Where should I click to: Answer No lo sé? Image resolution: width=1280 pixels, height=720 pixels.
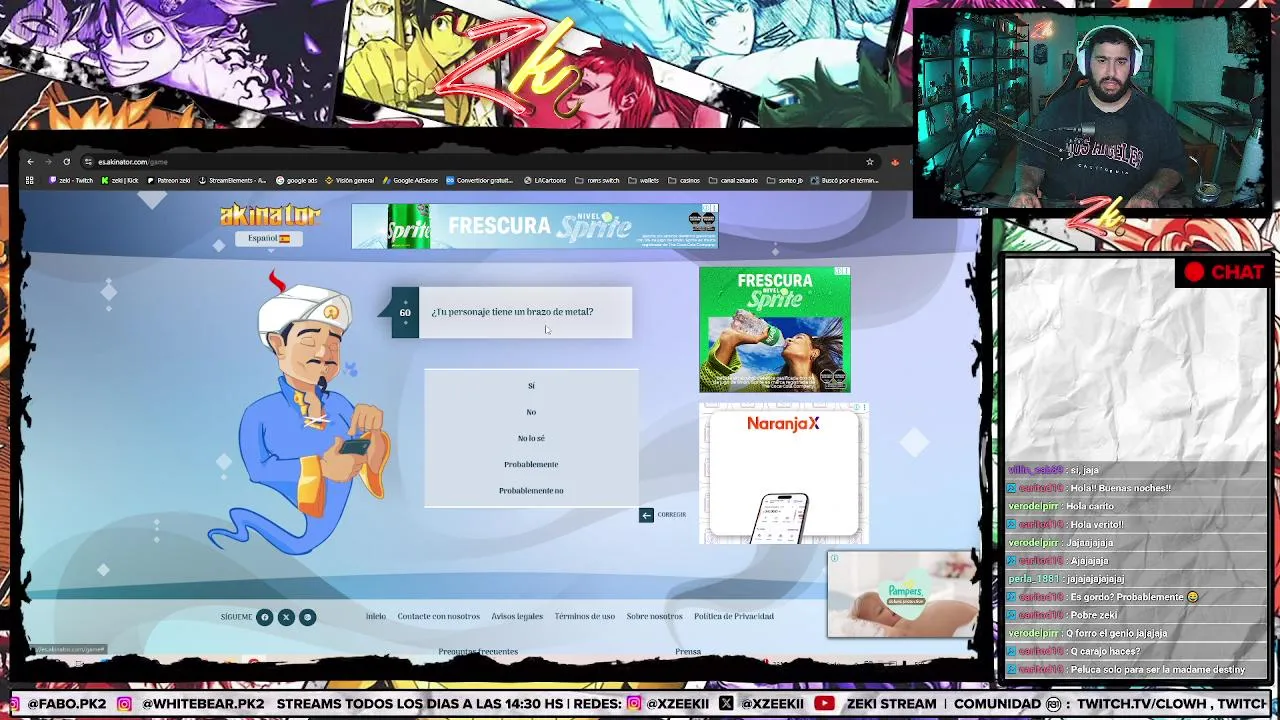[531, 438]
